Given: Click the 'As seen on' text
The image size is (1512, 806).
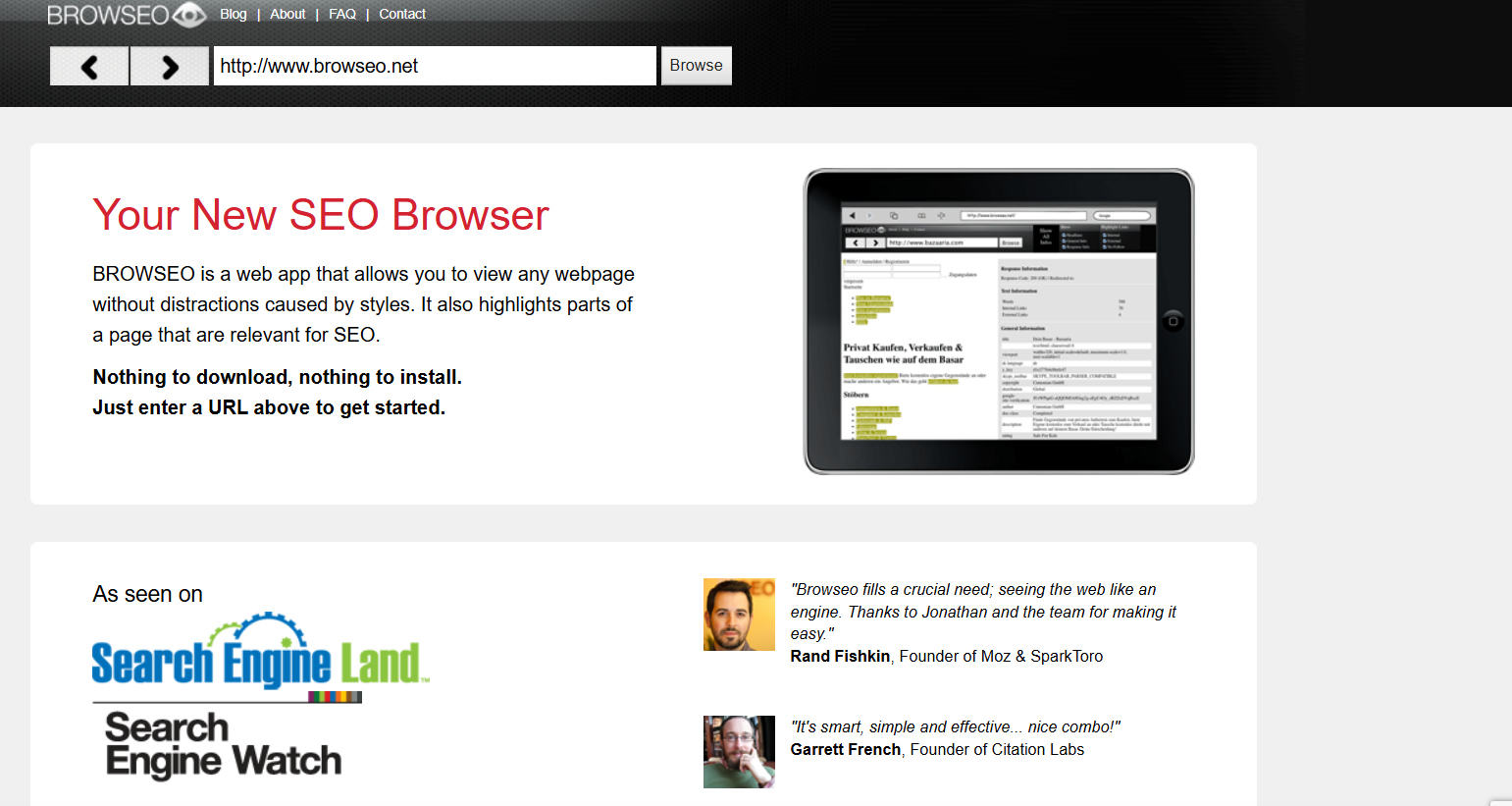Looking at the screenshot, I should pyautogui.click(x=148, y=594).
